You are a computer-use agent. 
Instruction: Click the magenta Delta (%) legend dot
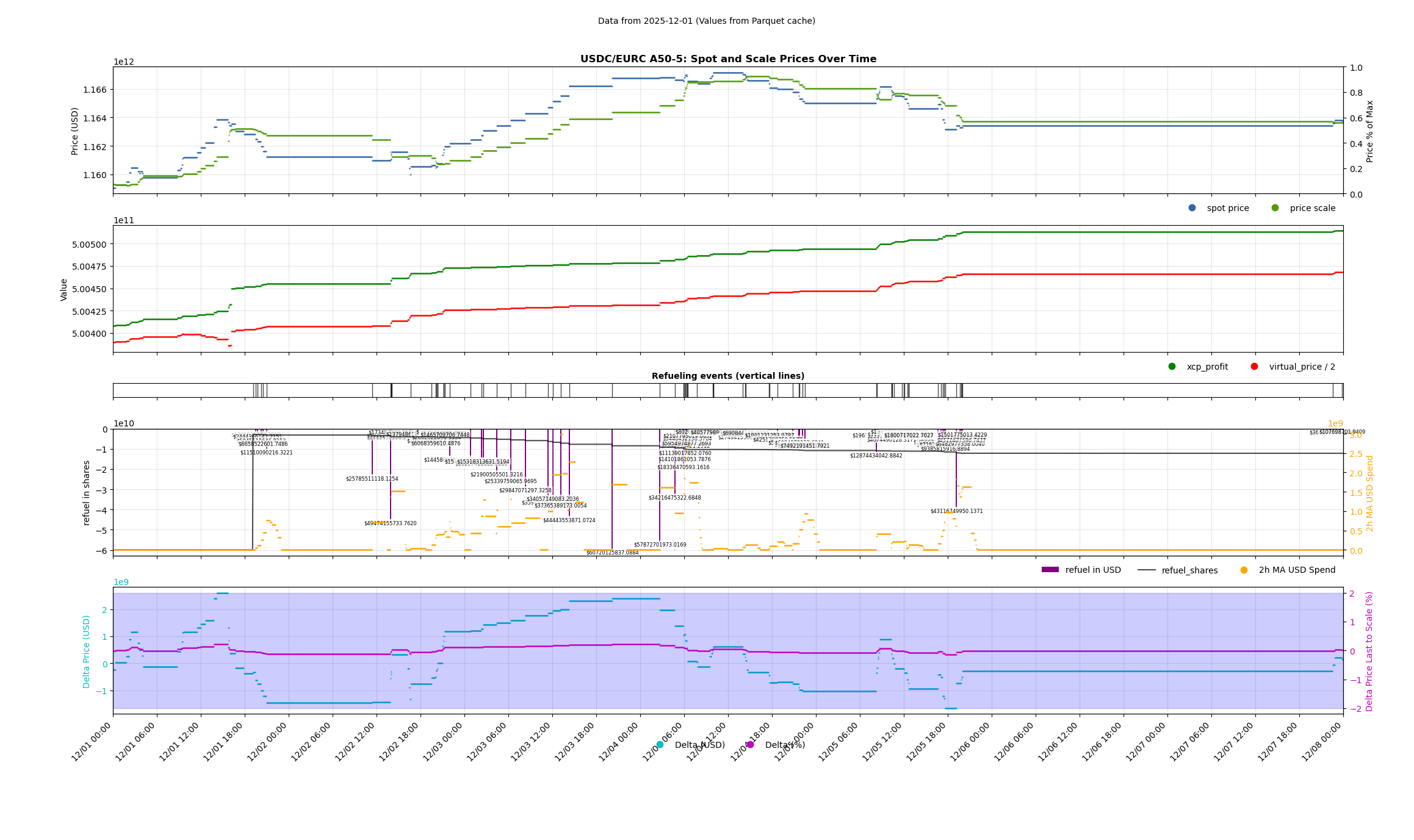pyautogui.click(x=750, y=745)
